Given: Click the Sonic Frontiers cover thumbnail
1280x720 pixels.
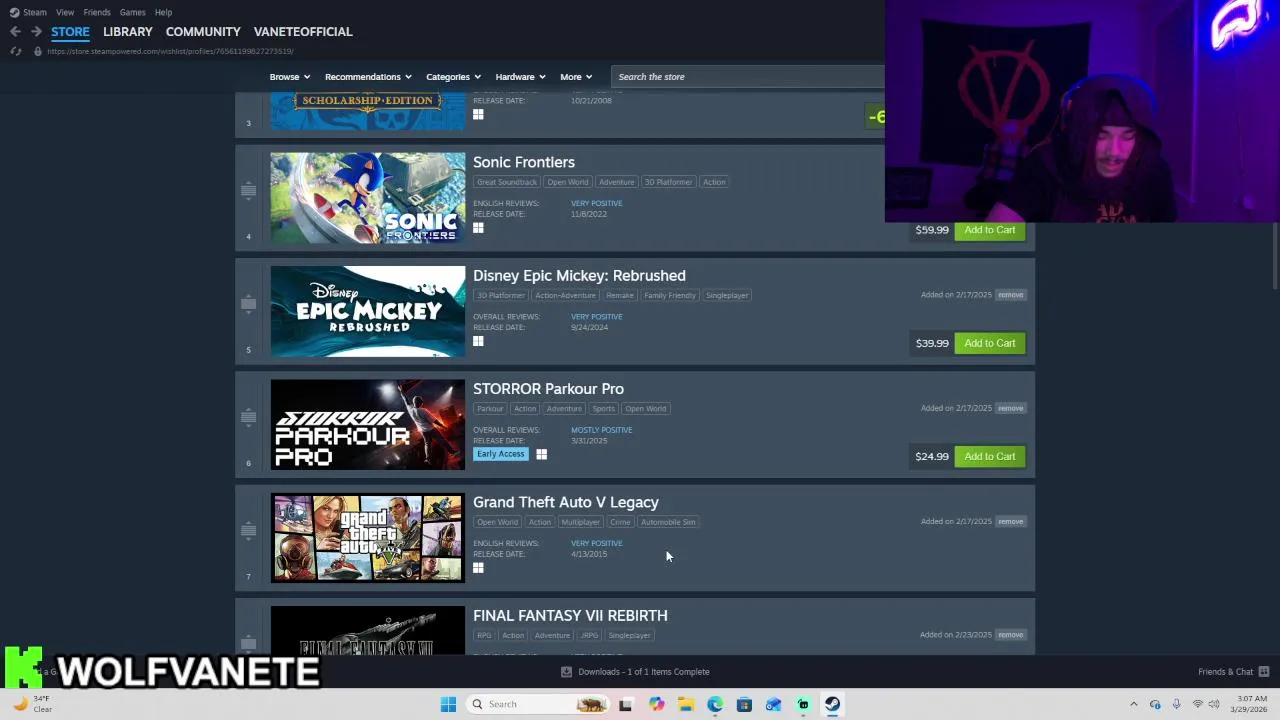Looking at the screenshot, I should pyautogui.click(x=368, y=198).
